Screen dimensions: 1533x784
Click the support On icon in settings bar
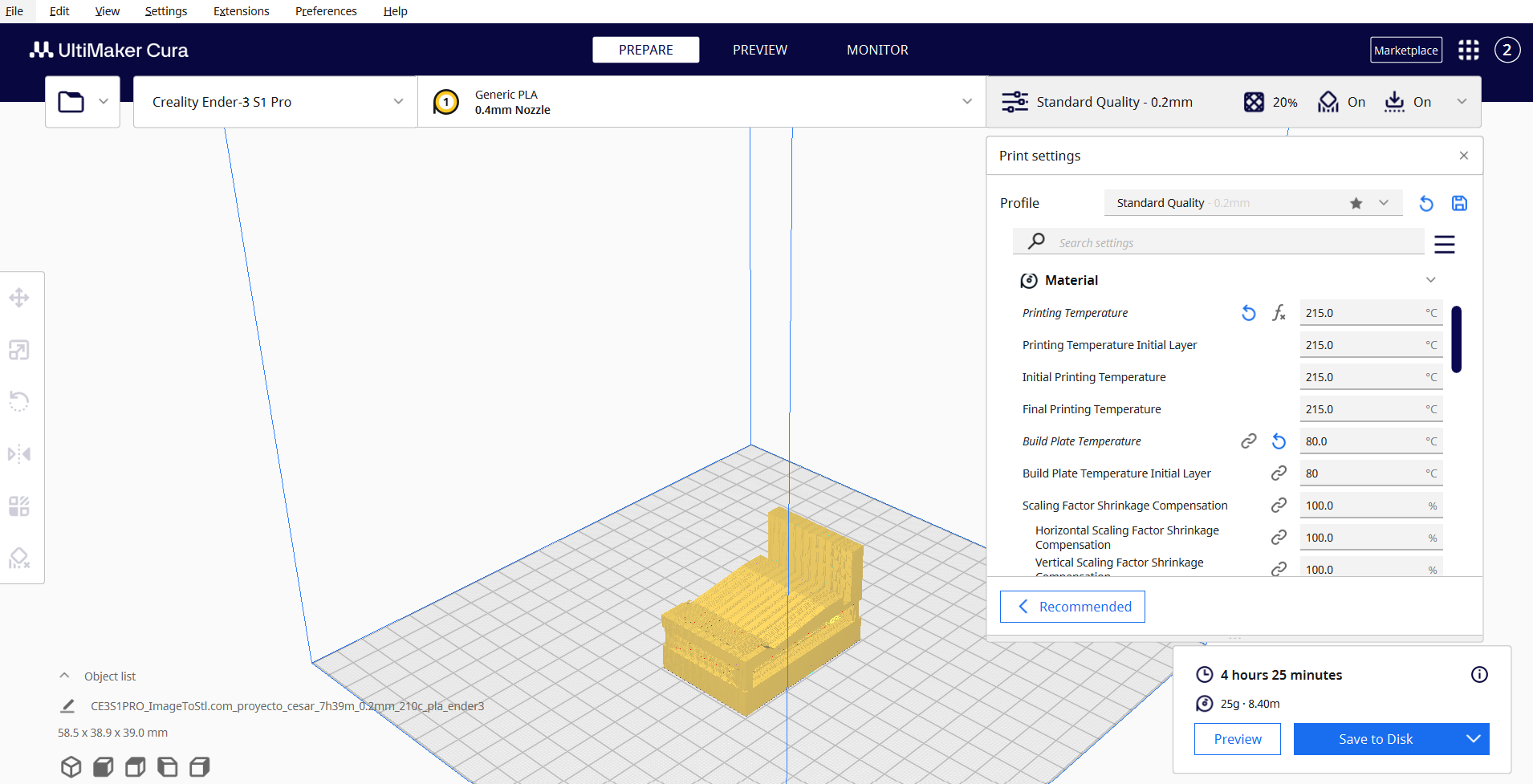coord(1328,102)
